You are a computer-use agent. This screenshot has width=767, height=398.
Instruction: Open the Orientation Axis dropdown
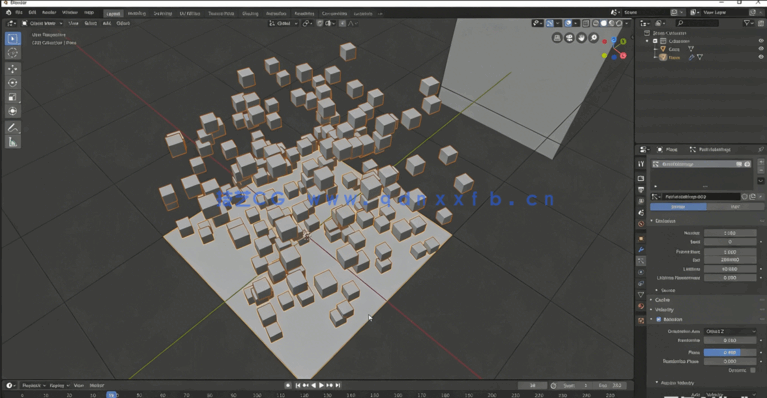coord(730,332)
